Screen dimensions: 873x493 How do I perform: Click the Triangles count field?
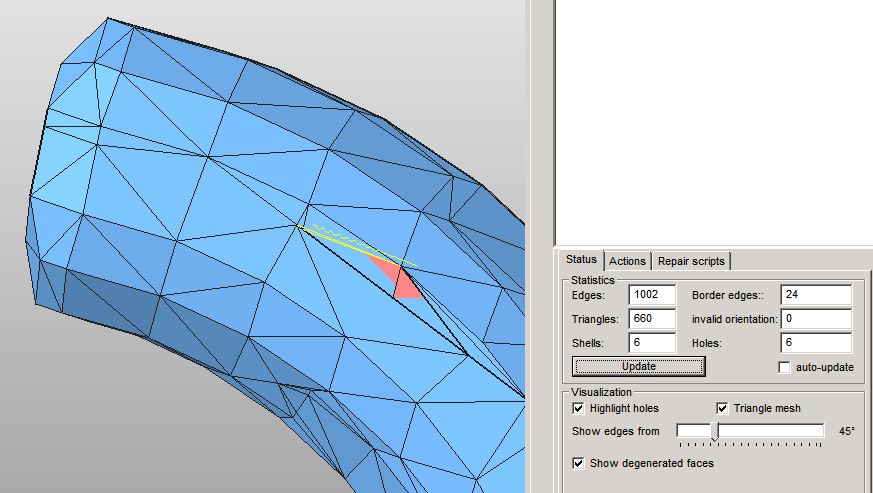pyautogui.click(x=652, y=319)
